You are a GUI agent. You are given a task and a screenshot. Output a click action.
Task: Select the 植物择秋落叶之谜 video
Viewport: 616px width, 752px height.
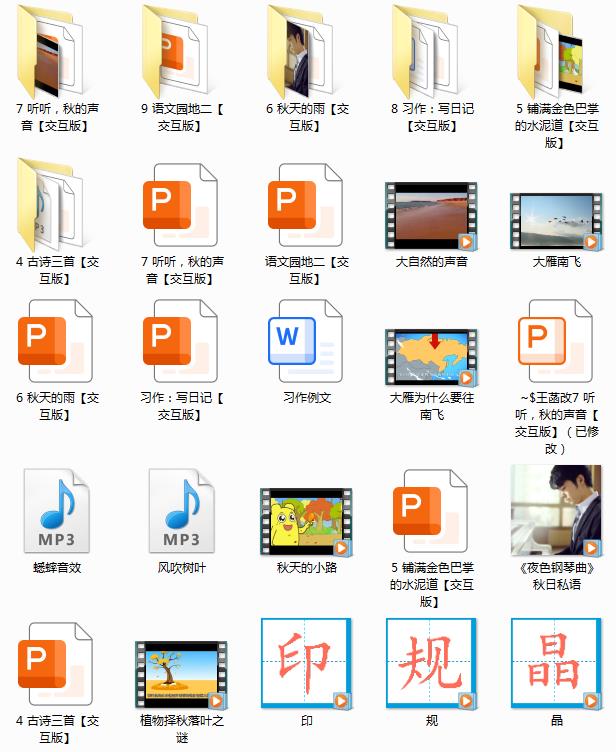click(x=182, y=675)
